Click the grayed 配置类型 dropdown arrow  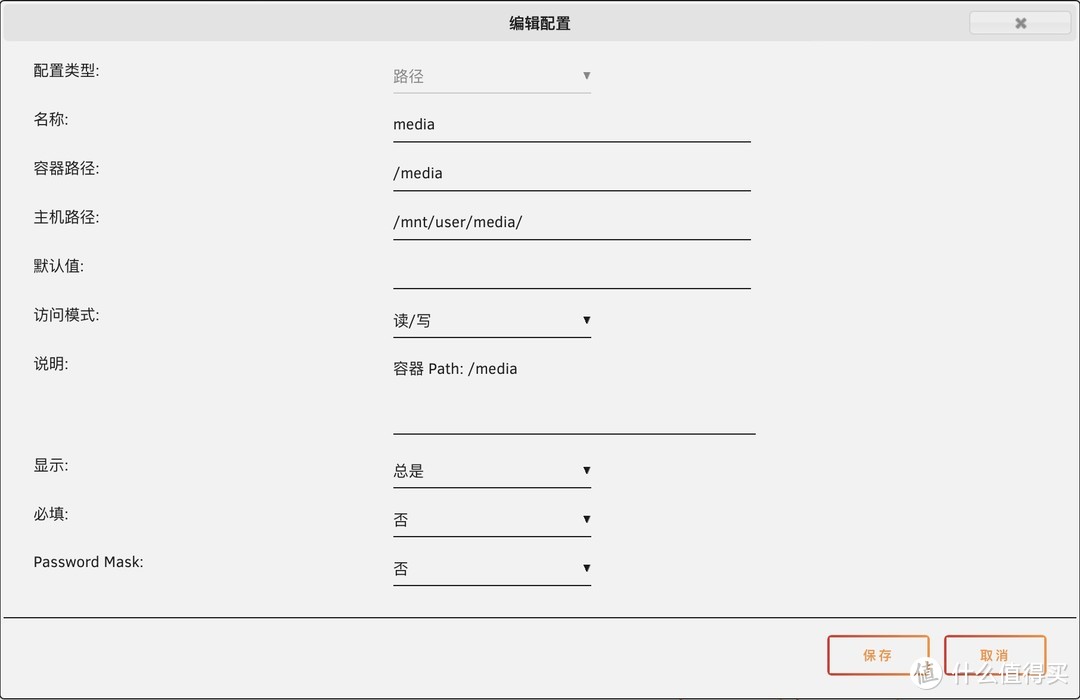click(586, 75)
